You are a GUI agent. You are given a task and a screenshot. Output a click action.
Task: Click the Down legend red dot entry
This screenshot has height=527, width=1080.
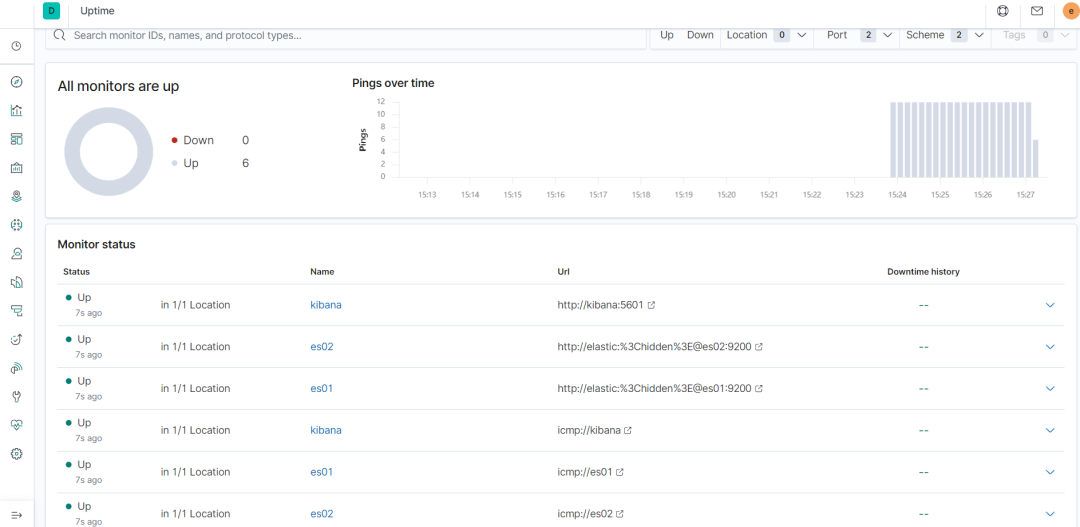(x=210, y=141)
